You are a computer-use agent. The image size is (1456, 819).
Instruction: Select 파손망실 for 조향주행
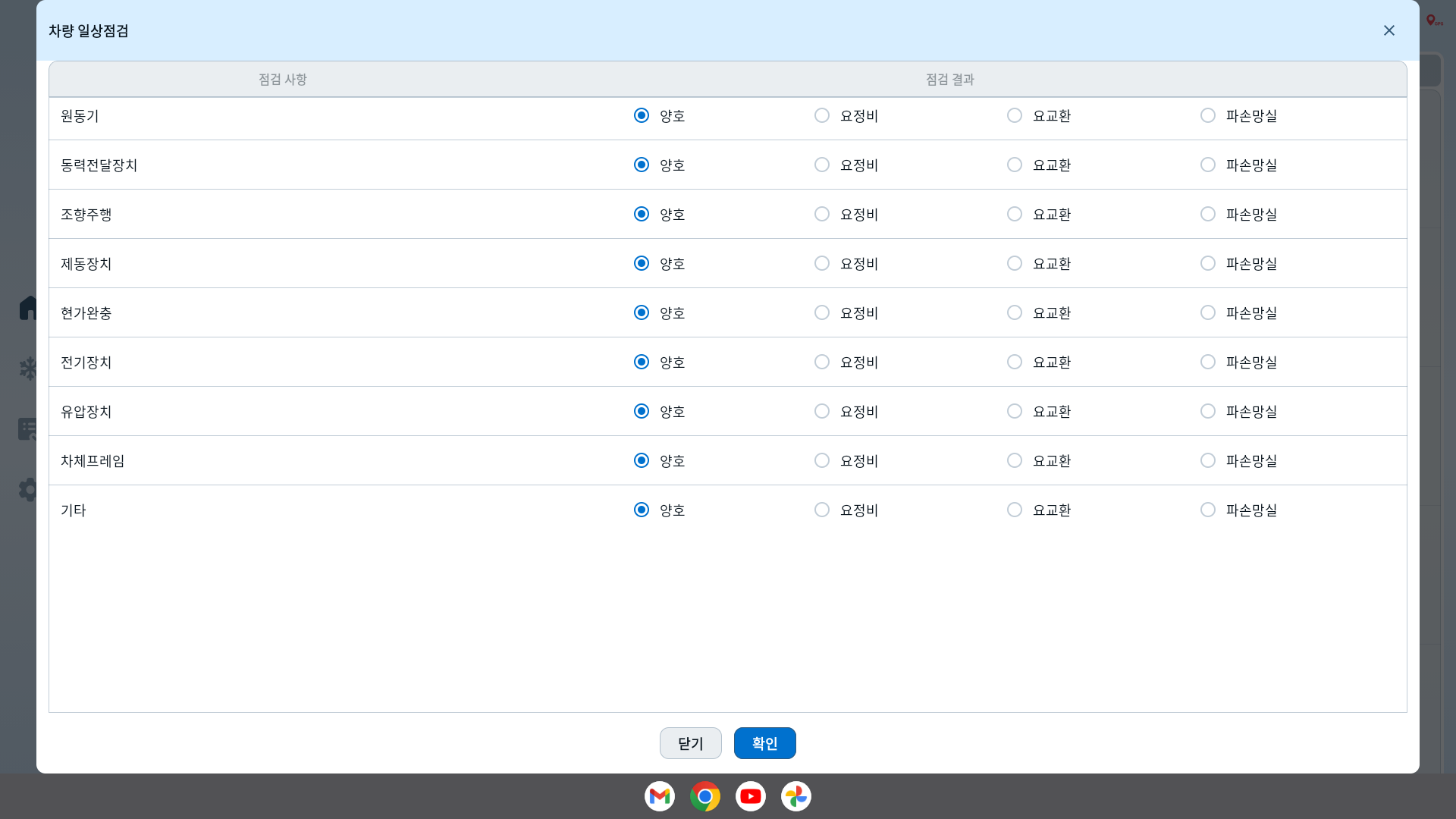click(1208, 214)
